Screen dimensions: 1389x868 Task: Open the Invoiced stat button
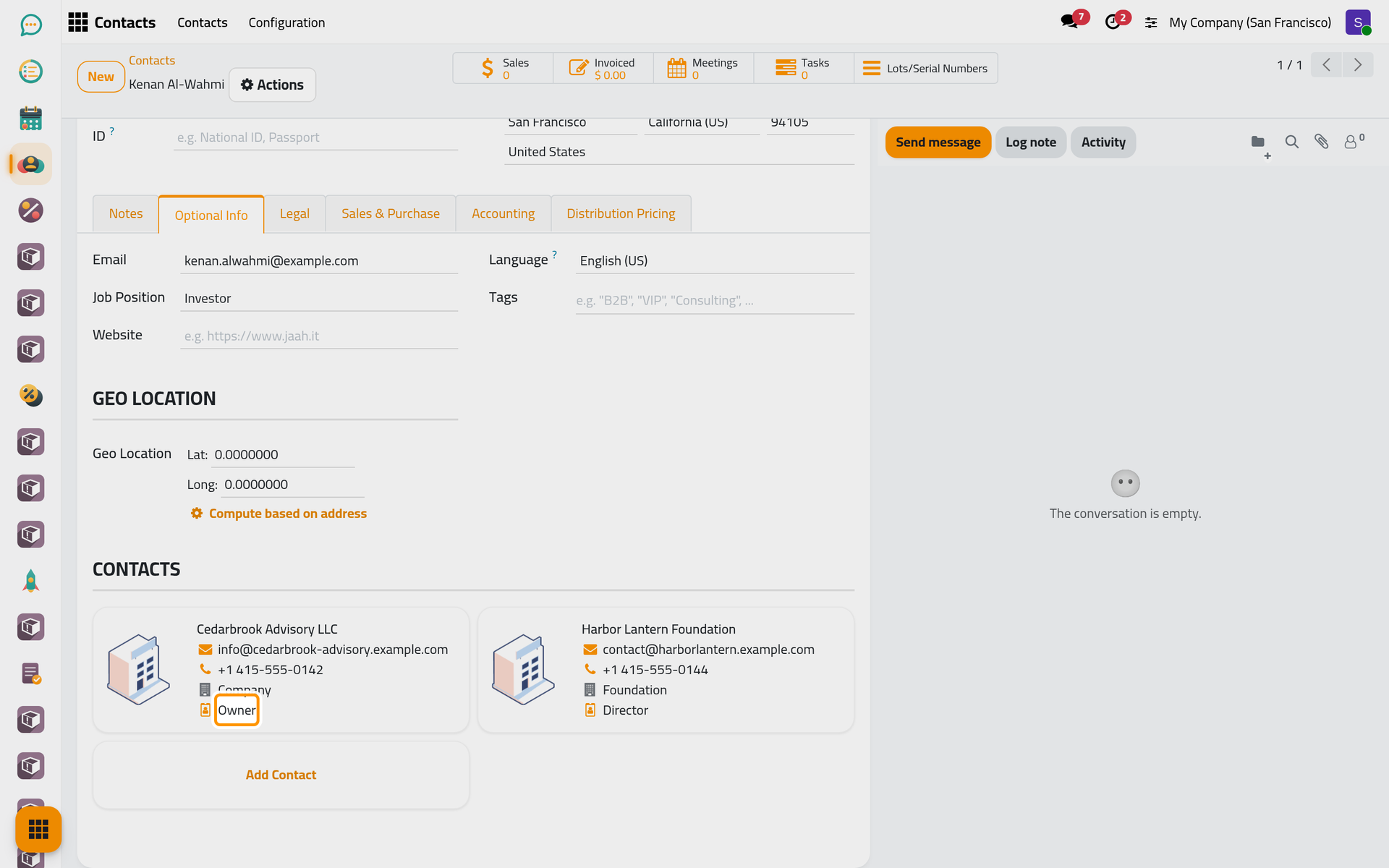pyautogui.click(x=603, y=68)
